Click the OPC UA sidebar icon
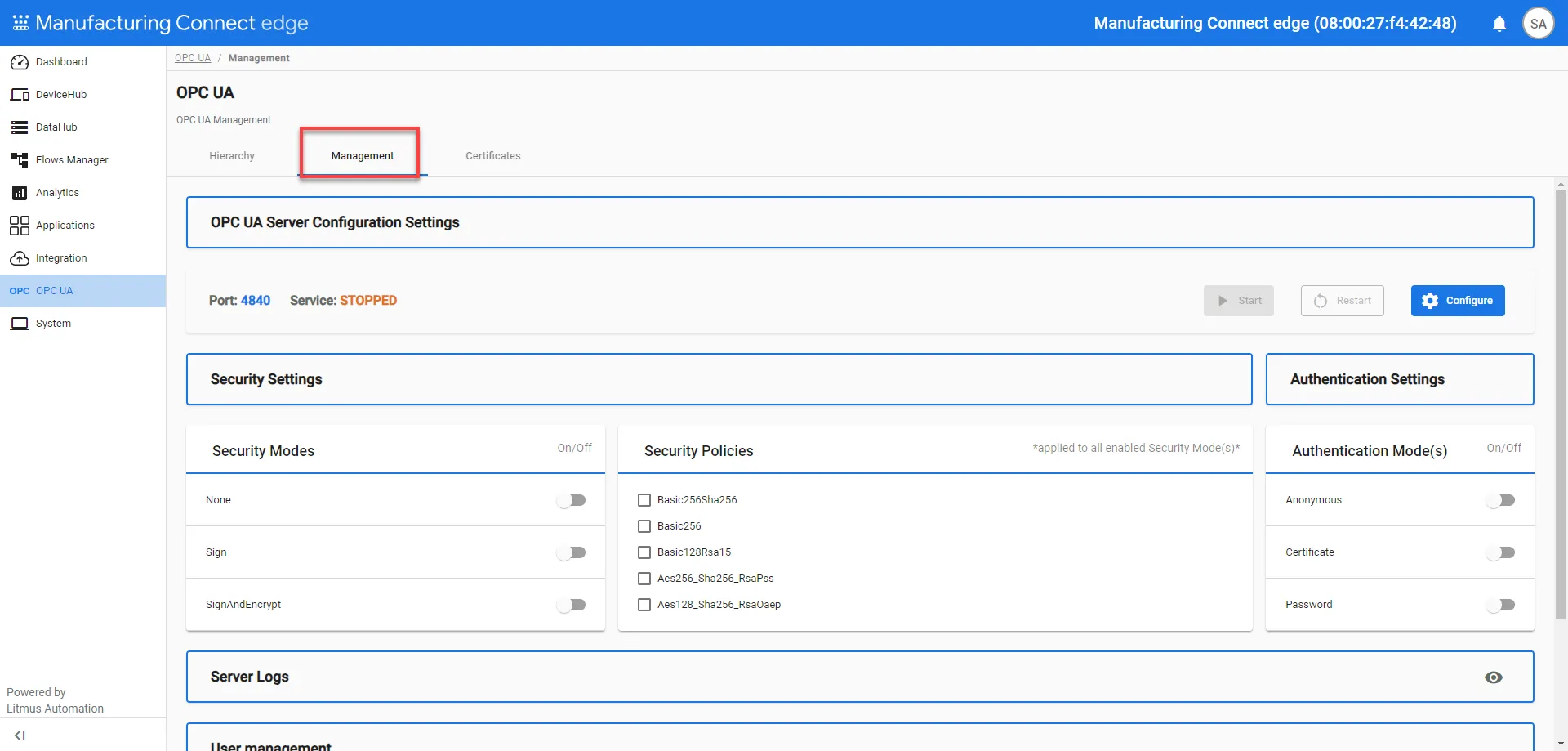This screenshot has height=751, width=1568. [20, 291]
